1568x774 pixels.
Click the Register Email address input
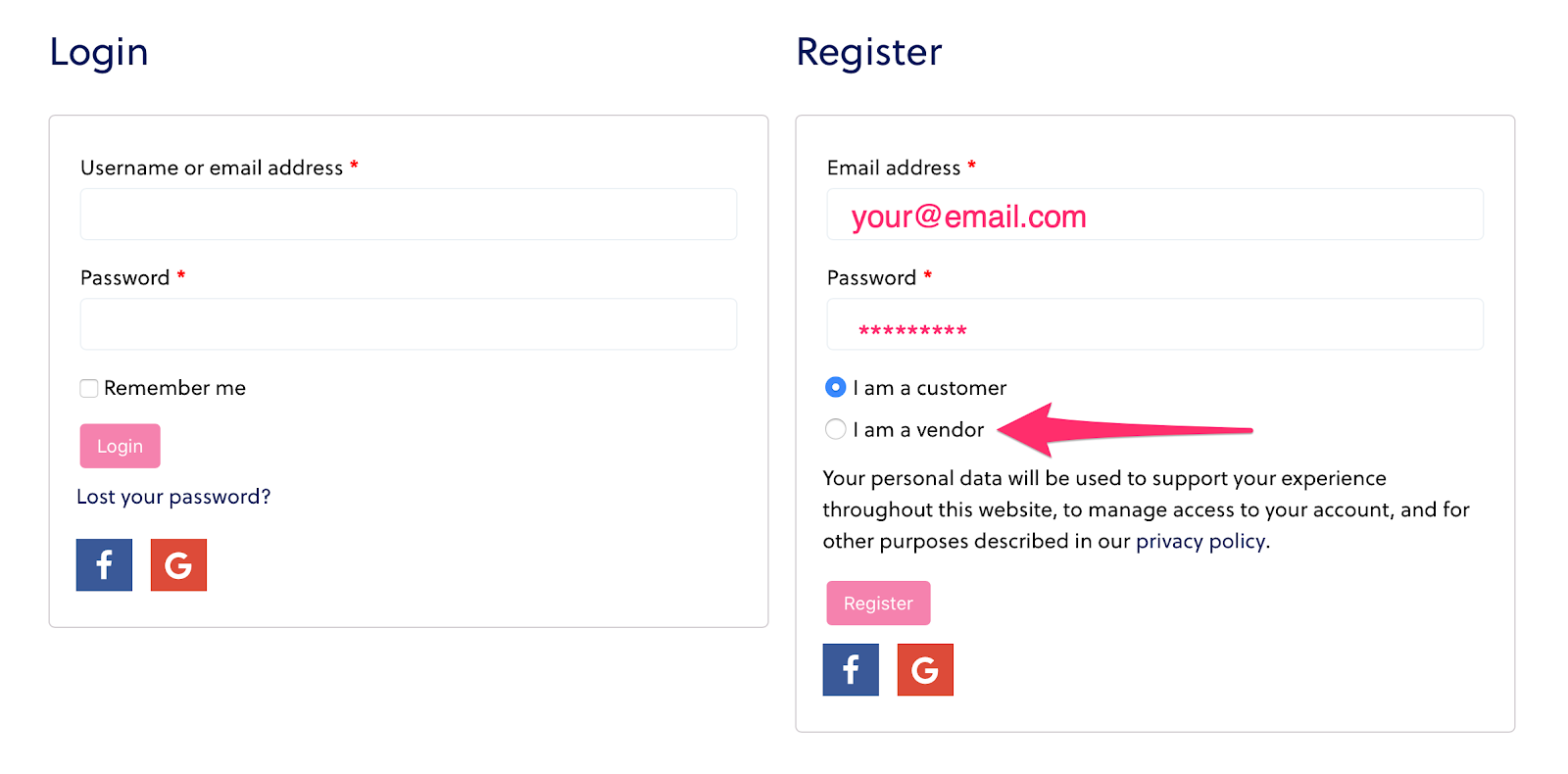1154,215
